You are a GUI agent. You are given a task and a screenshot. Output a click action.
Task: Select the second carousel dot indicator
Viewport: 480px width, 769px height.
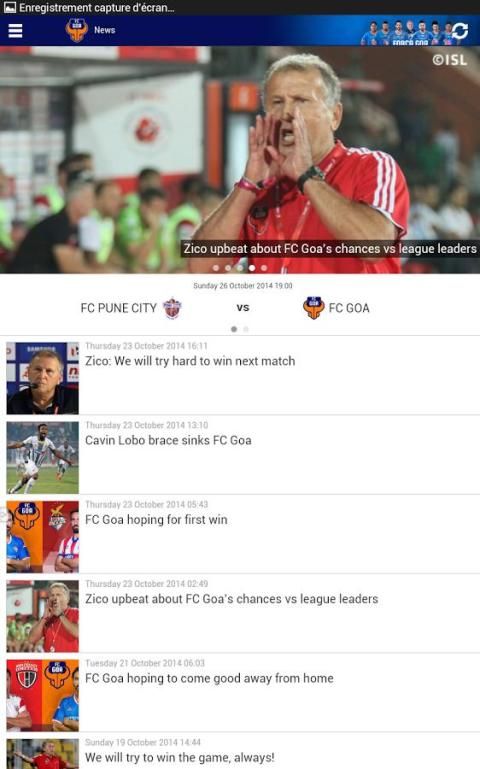tap(227, 268)
